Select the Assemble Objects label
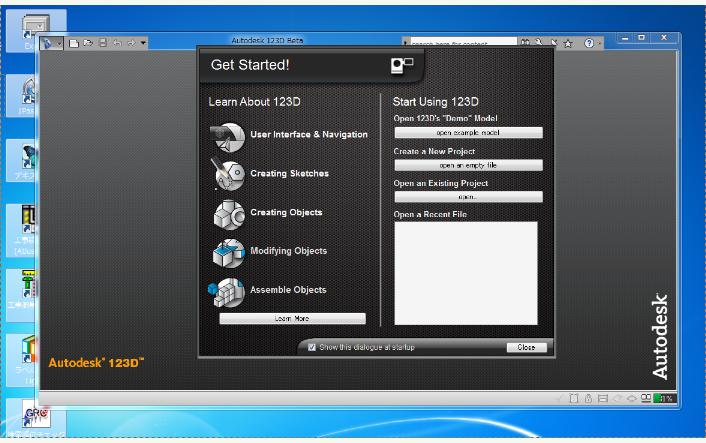This screenshot has height=443, width=706. point(288,290)
